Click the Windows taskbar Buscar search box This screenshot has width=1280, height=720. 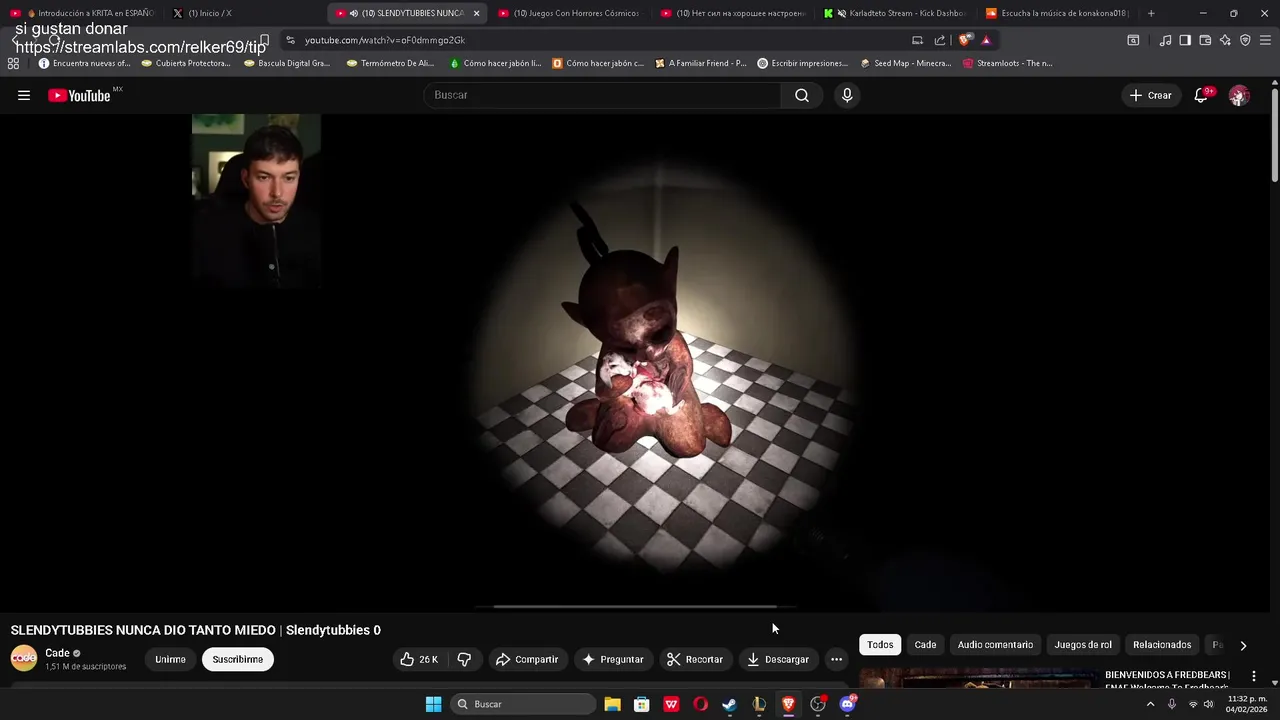click(x=522, y=704)
